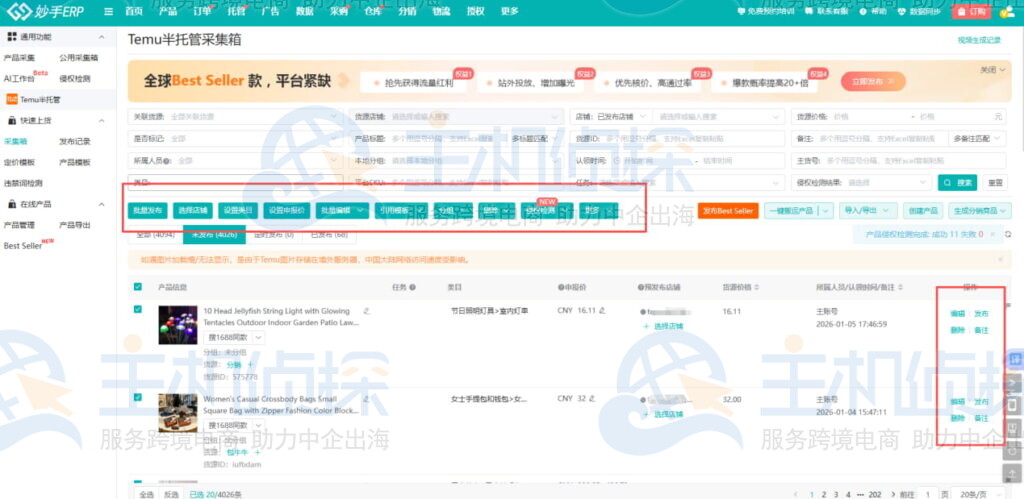Image resolution: width=1024 pixels, height=499 pixels.
Task: Collapse the banner with 关闭 chevron
Action: tap(993, 70)
